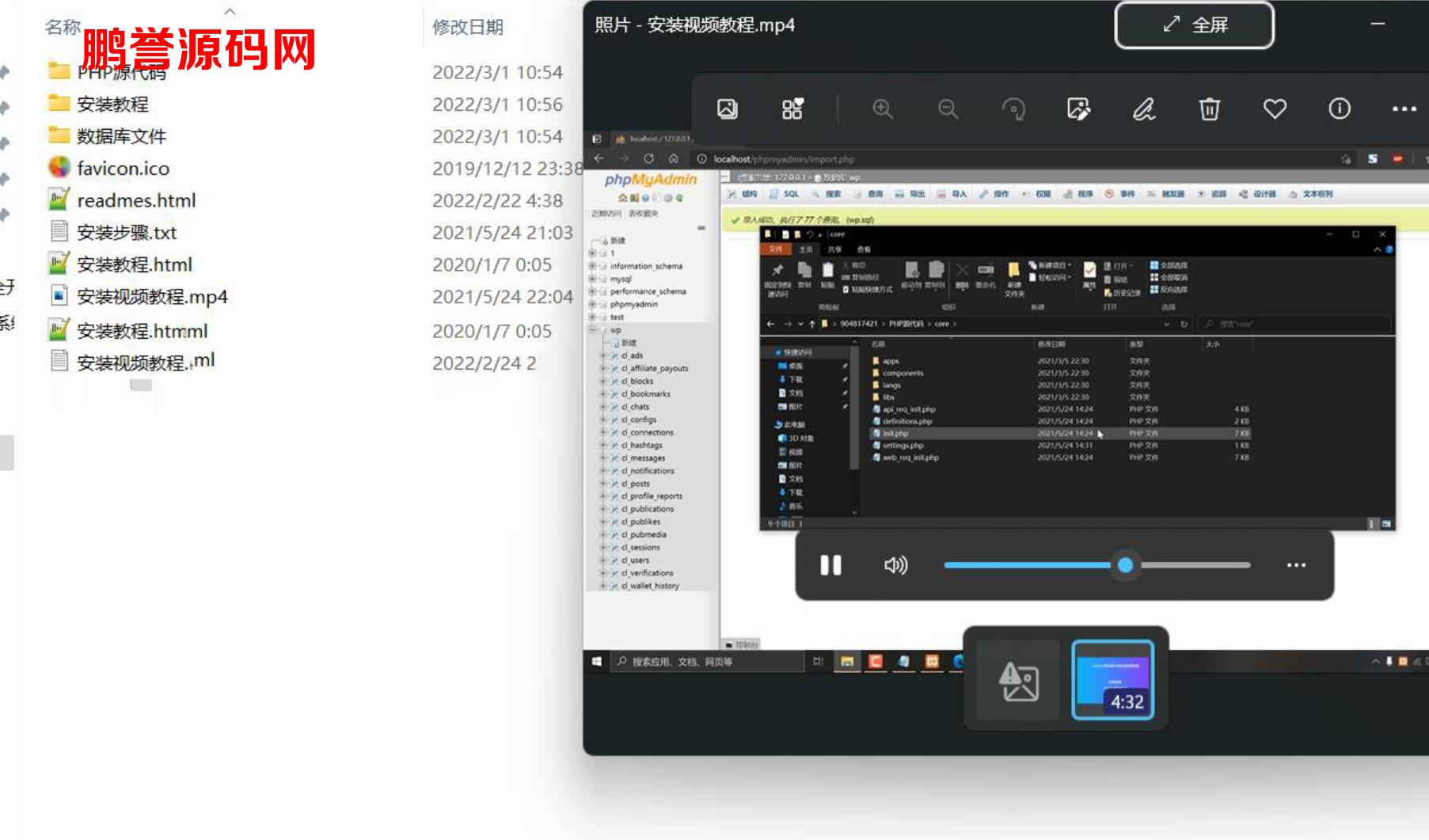Image resolution: width=1429 pixels, height=840 pixels.
Task: Select the favicon.ico file icon
Action: (x=59, y=167)
